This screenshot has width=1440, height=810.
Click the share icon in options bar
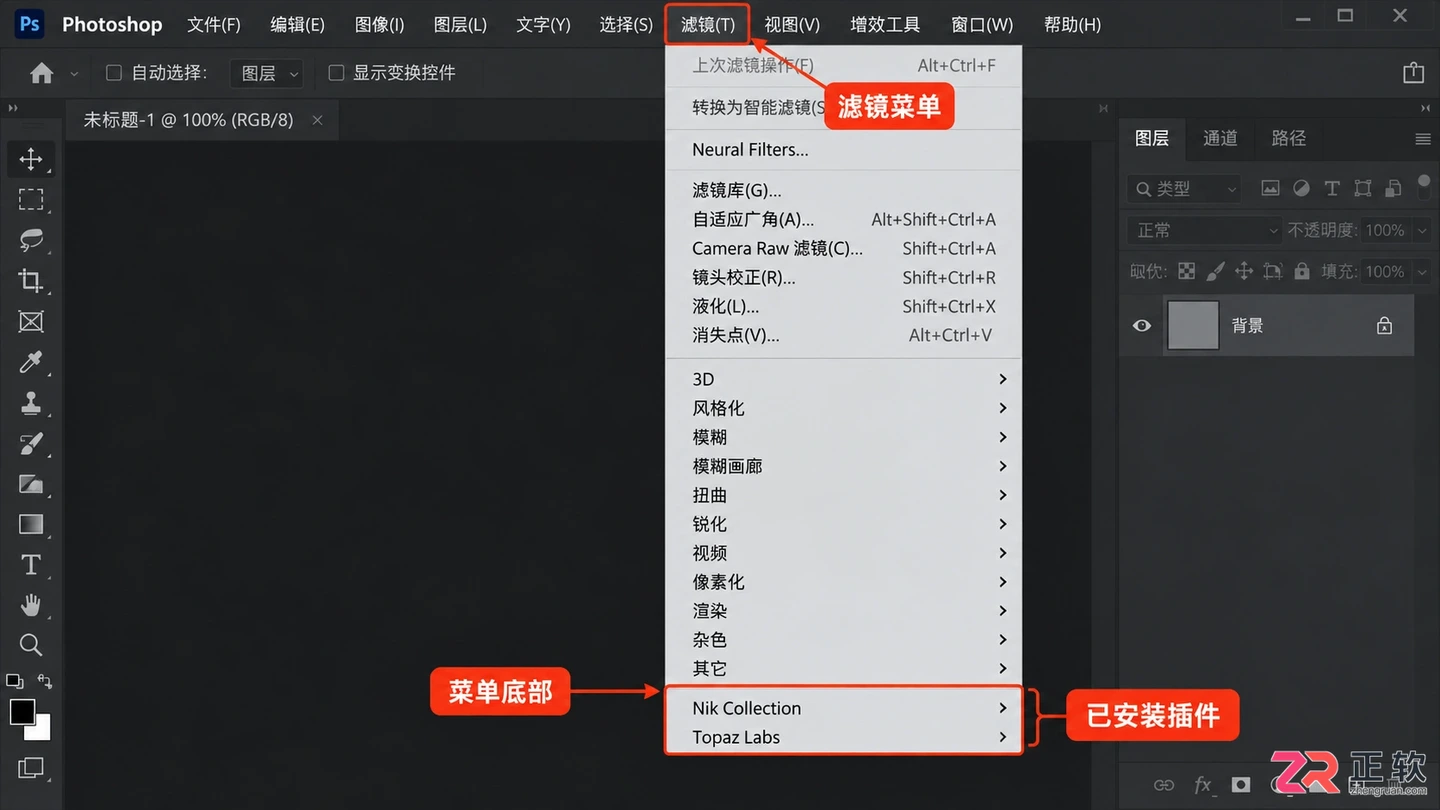point(1413,72)
